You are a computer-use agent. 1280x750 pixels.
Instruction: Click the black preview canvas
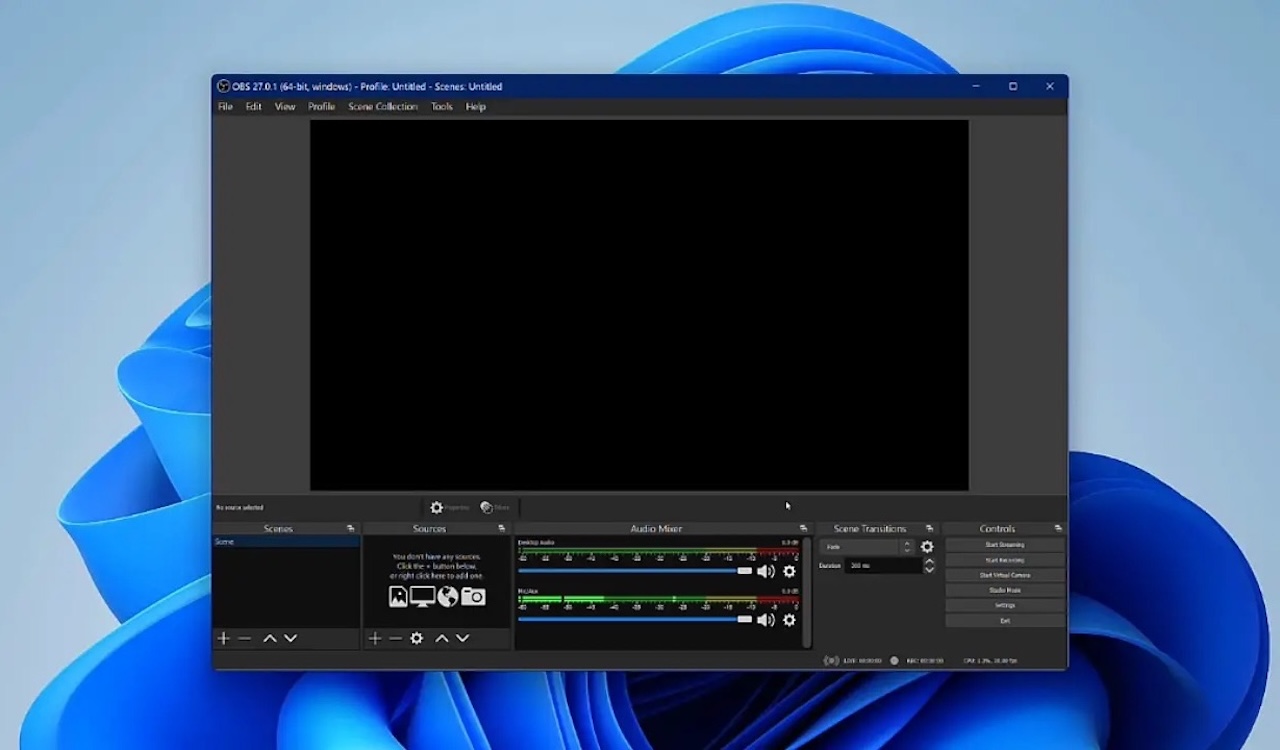(639, 305)
